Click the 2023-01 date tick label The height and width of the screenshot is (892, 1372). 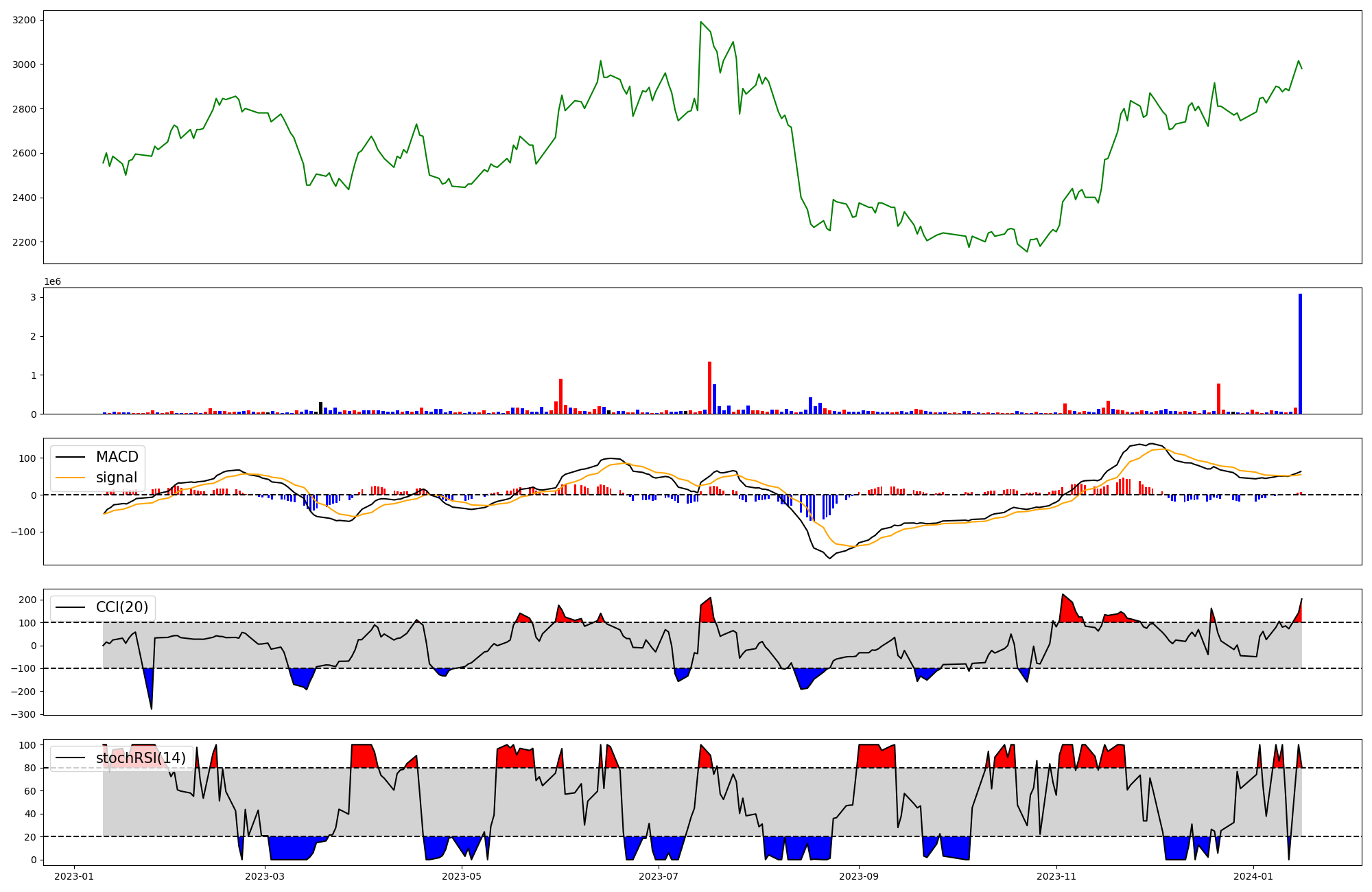pos(74,876)
